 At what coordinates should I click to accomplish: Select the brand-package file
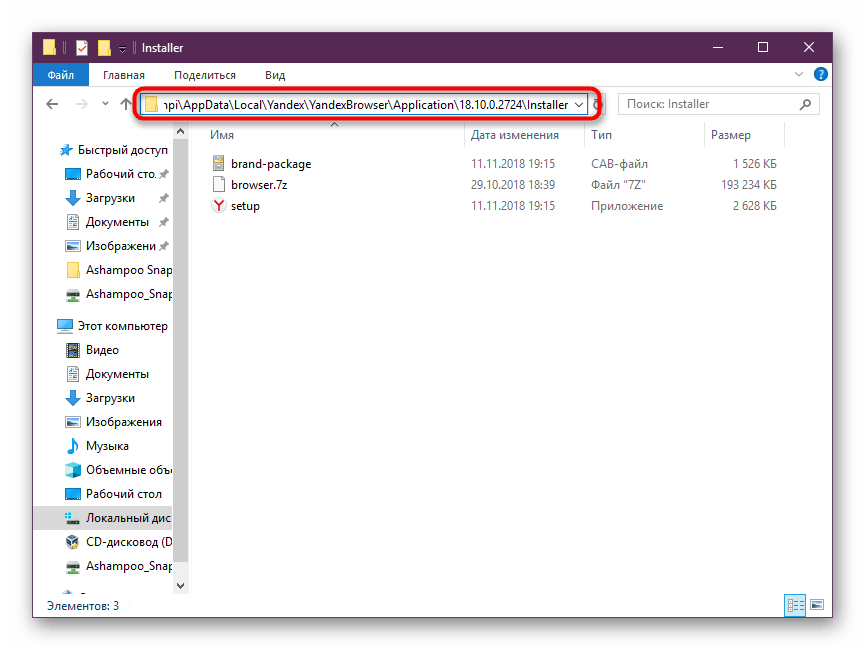coord(271,164)
